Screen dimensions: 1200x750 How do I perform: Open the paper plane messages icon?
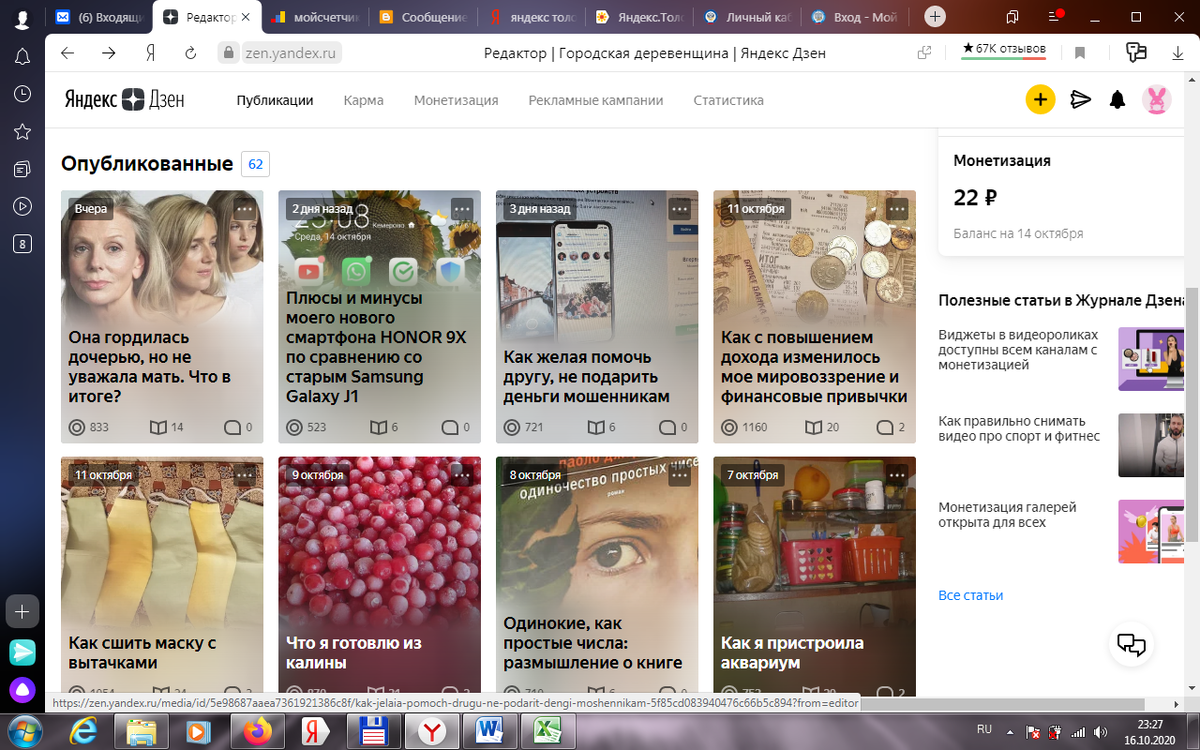tap(1080, 99)
